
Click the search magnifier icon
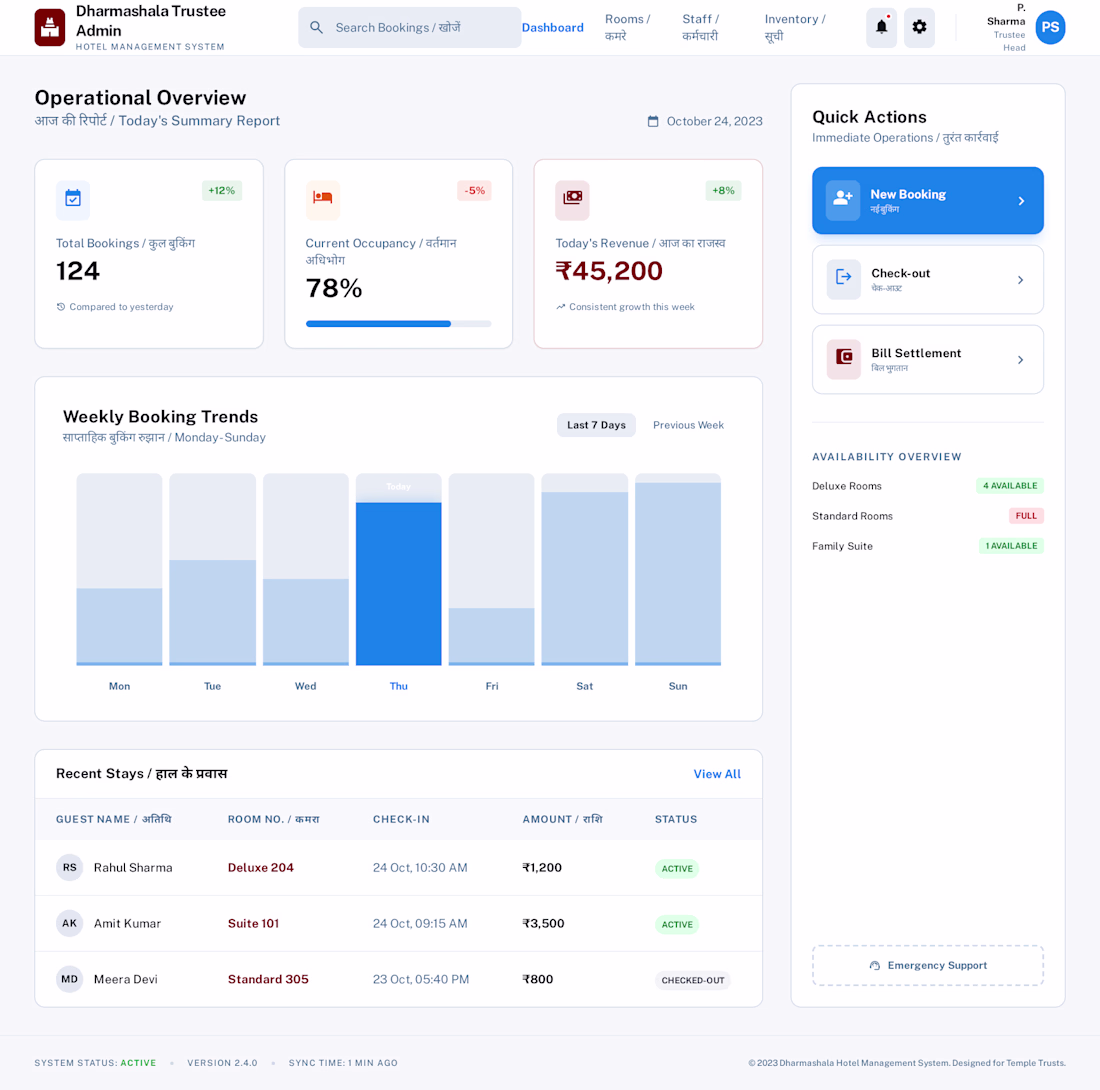[316, 27]
